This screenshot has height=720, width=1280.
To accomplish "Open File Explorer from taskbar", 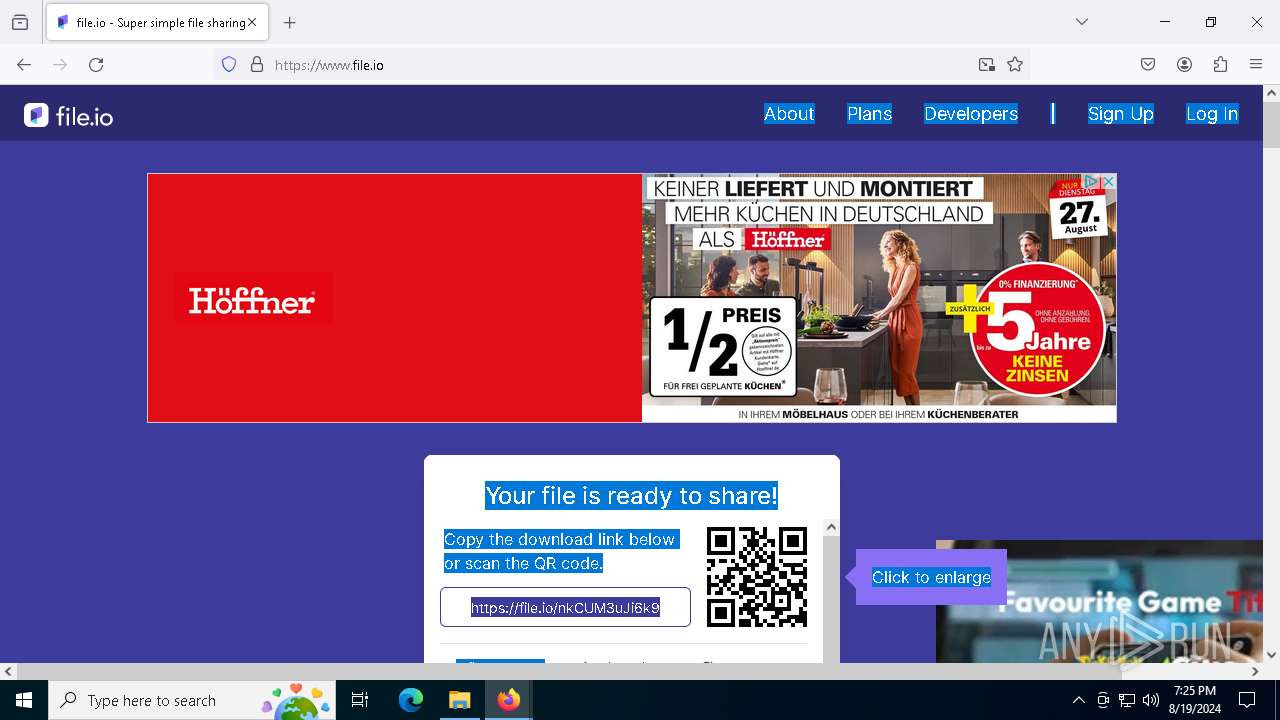I will [459, 700].
